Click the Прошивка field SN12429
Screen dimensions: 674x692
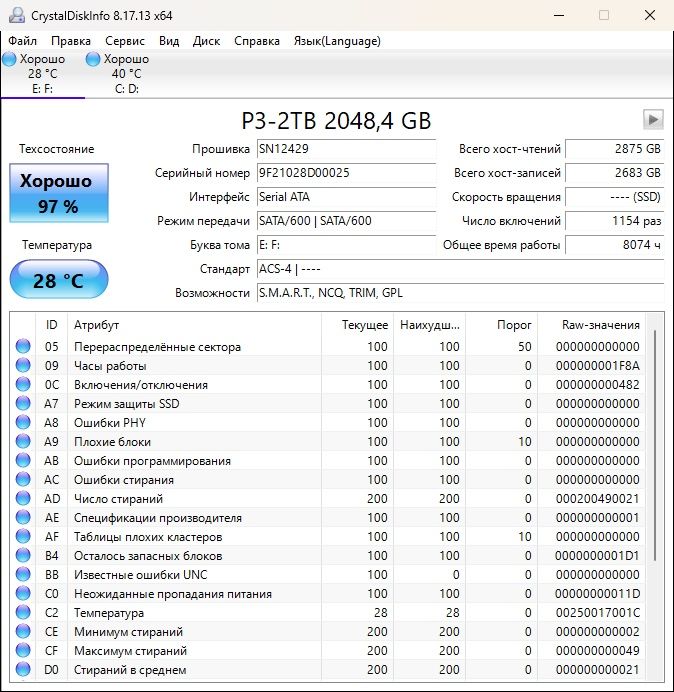pos(346,149)
